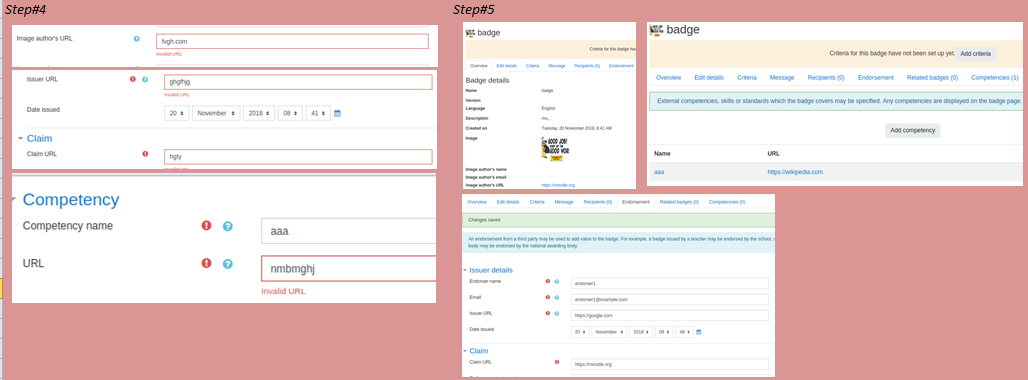Click the 'English' language value
The height and width of the screenshot is (380, 1028).
(548, 107)
